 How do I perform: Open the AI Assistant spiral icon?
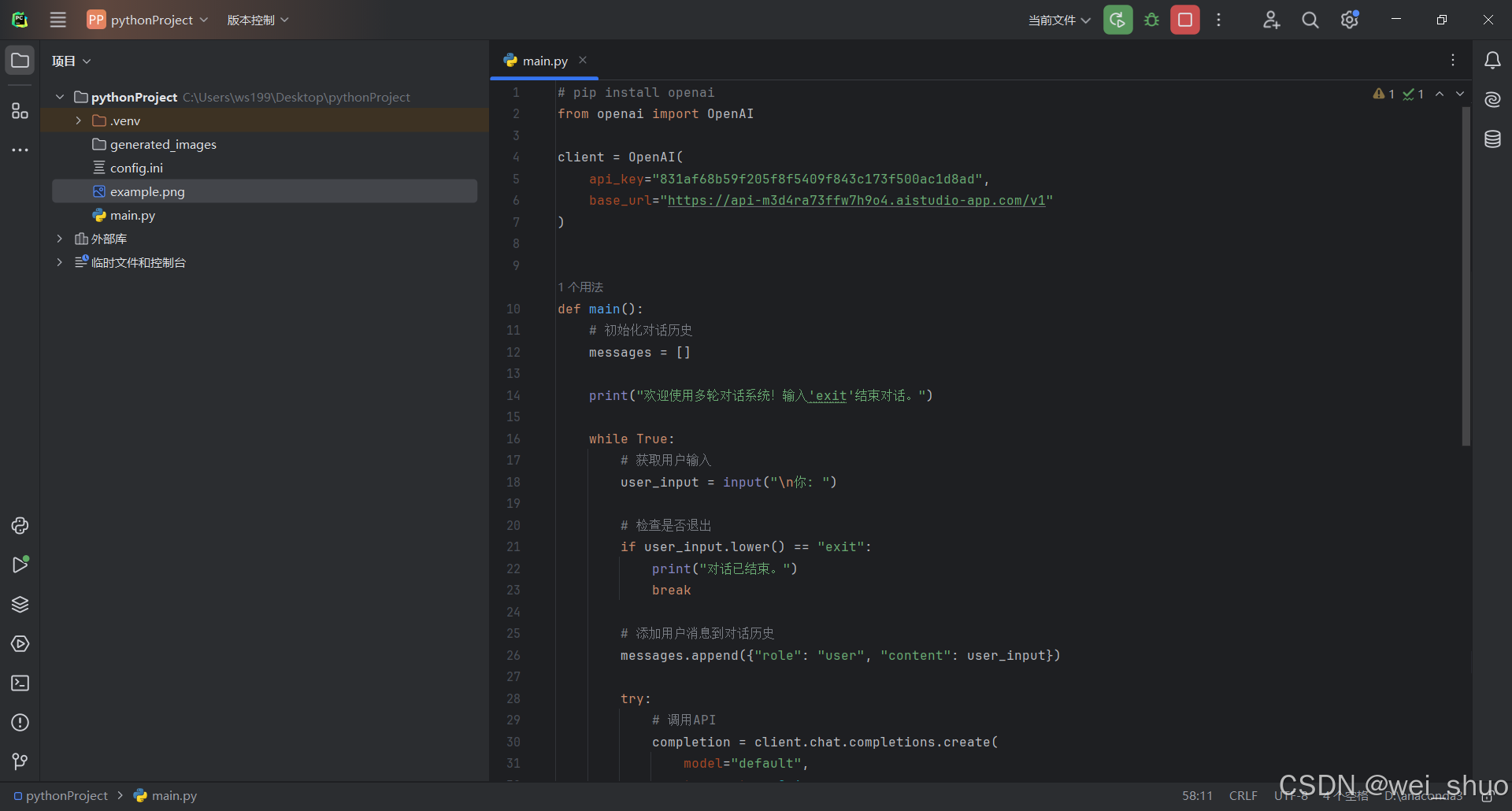click(1492, 99)
